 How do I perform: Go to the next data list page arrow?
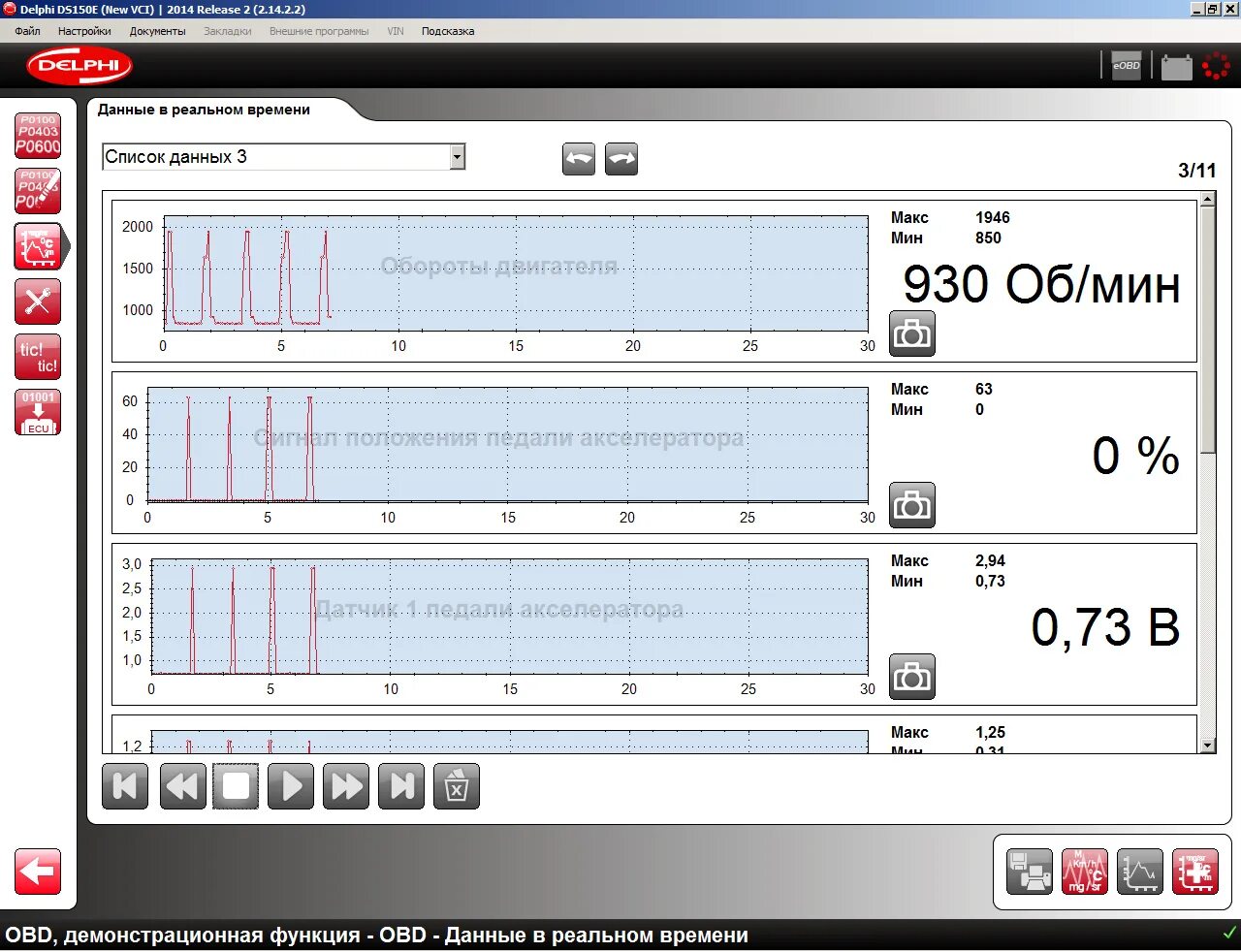tap(621, 159)
